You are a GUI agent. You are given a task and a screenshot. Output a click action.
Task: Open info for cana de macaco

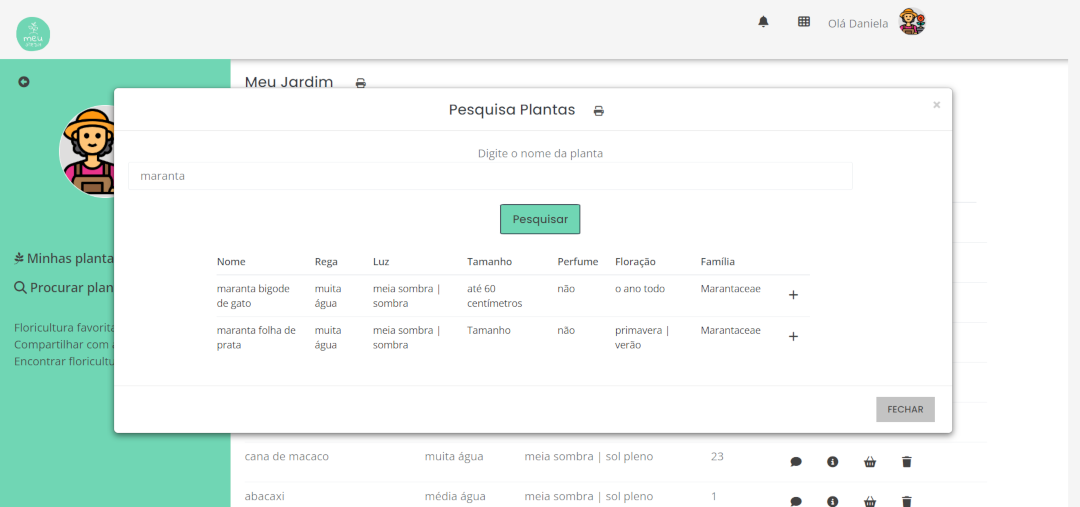click(x=832, y=462)
